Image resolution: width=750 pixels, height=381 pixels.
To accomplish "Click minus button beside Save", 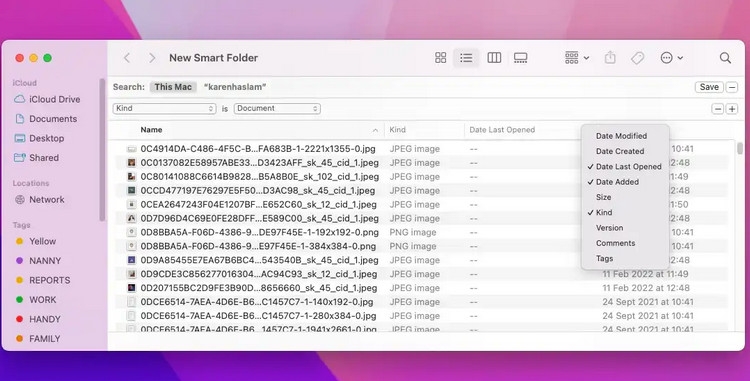I will point(732,87).
